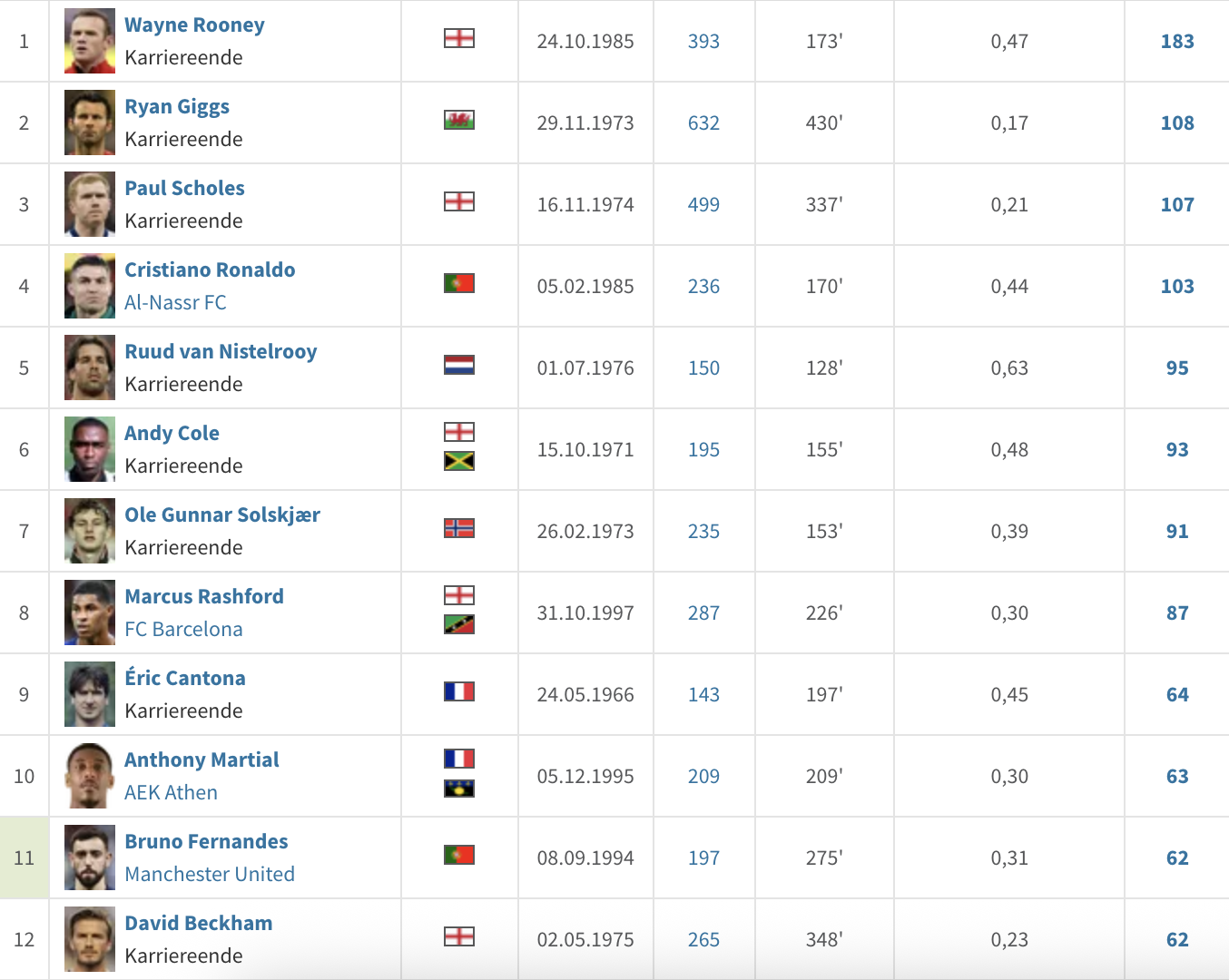Click Paul Scholes' portrait thumbnail
The image size is (1229, 980).
90,204
